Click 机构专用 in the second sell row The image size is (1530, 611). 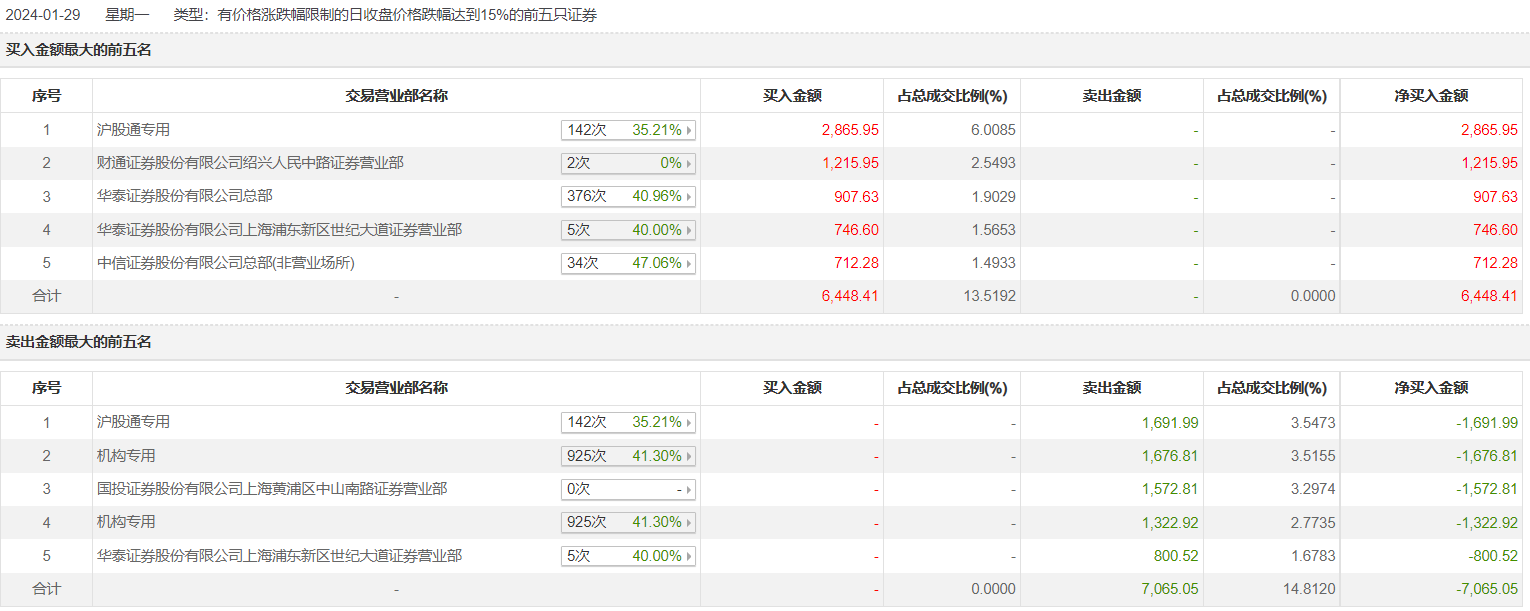127,456
